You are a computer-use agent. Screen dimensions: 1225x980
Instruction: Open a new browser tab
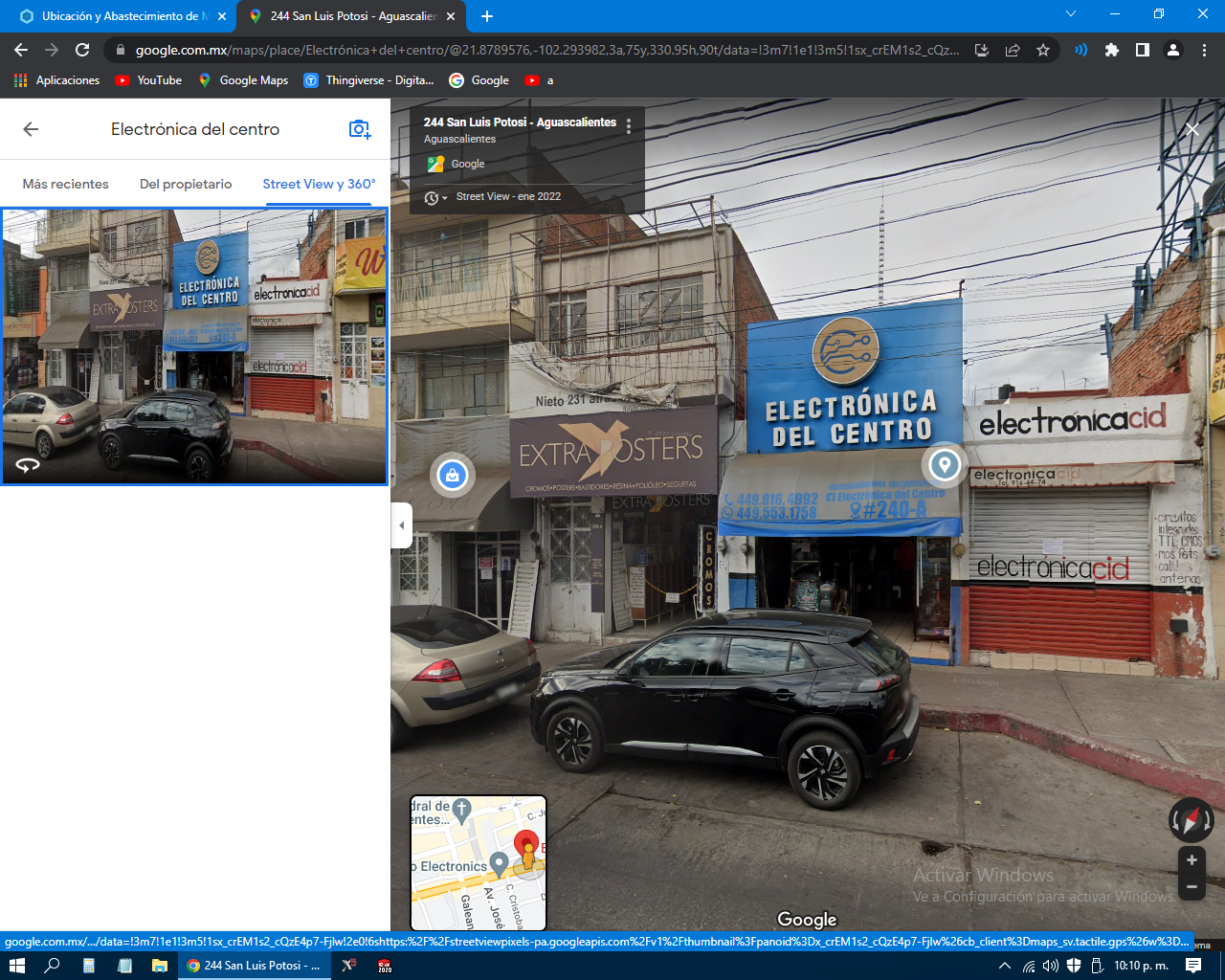tap(487, 16)
